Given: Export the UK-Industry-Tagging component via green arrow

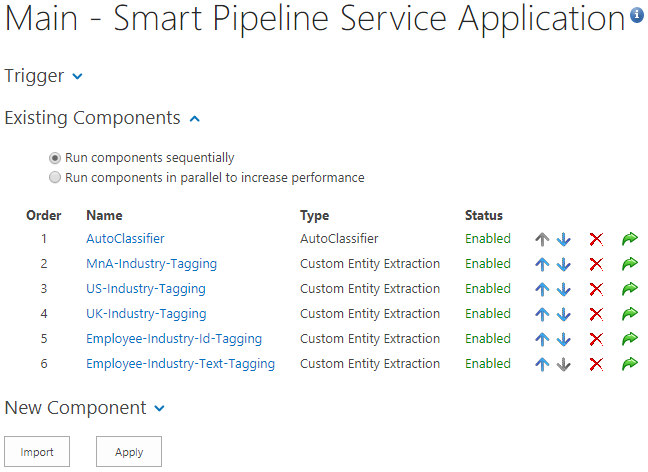Looking at the screenshot, I should coord(629,315).
